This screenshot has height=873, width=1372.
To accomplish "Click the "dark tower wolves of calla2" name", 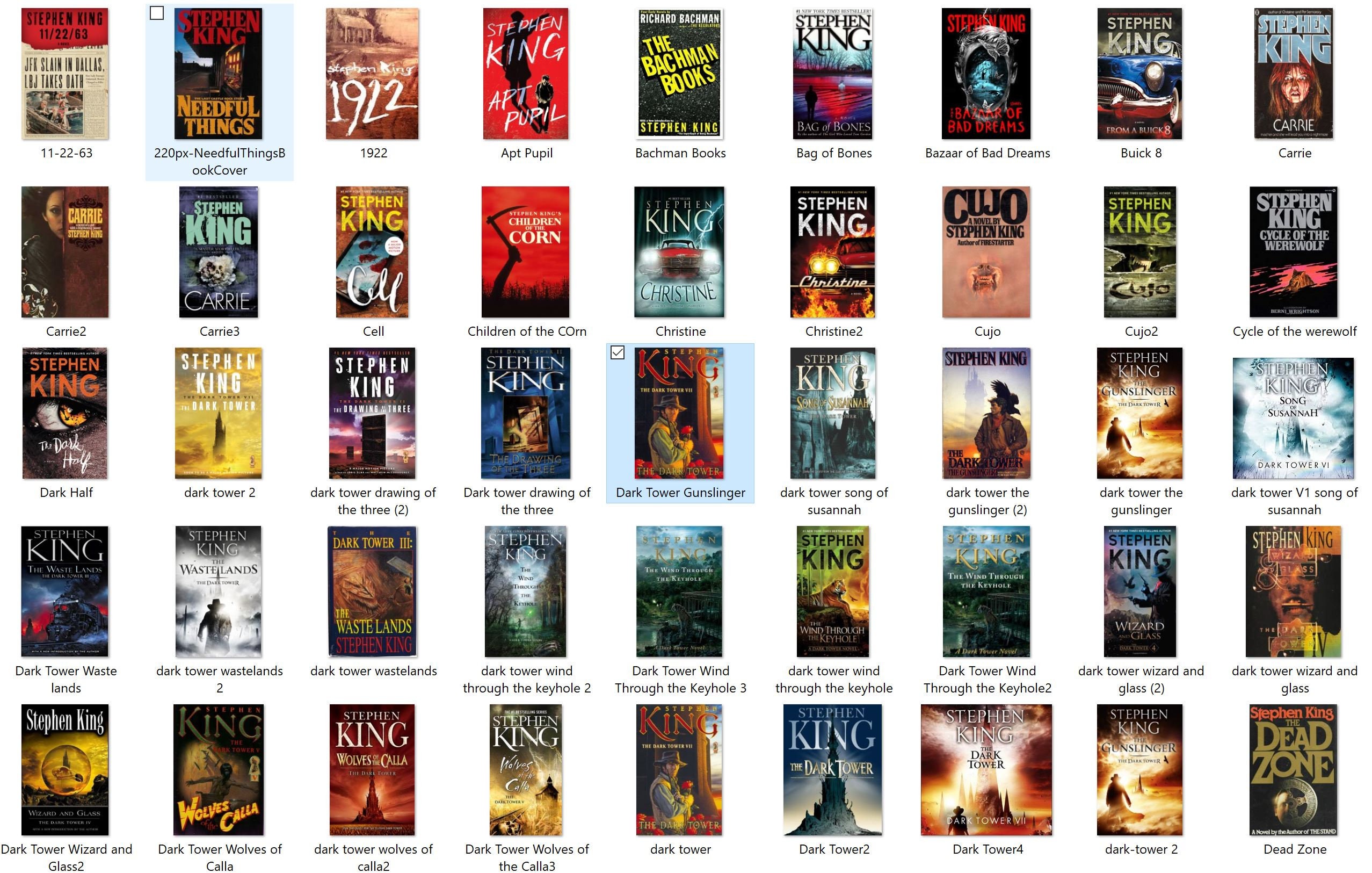I will coord(373,858).
